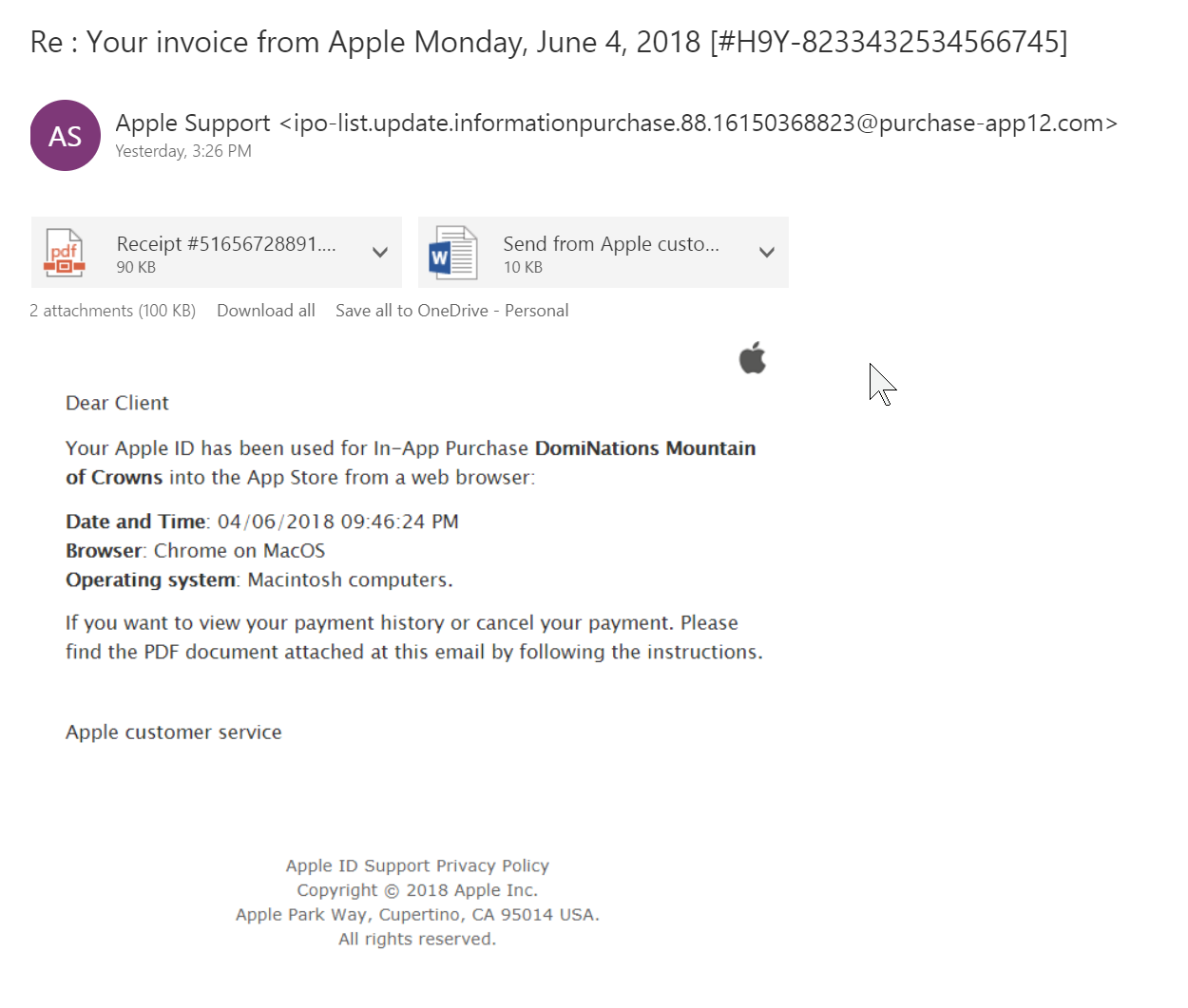Select the email subject line

tap(547, 41)
